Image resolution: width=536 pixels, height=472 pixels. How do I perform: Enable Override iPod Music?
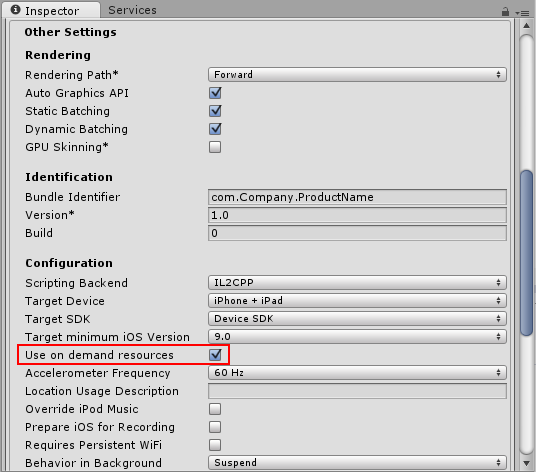tap(215, 409)
